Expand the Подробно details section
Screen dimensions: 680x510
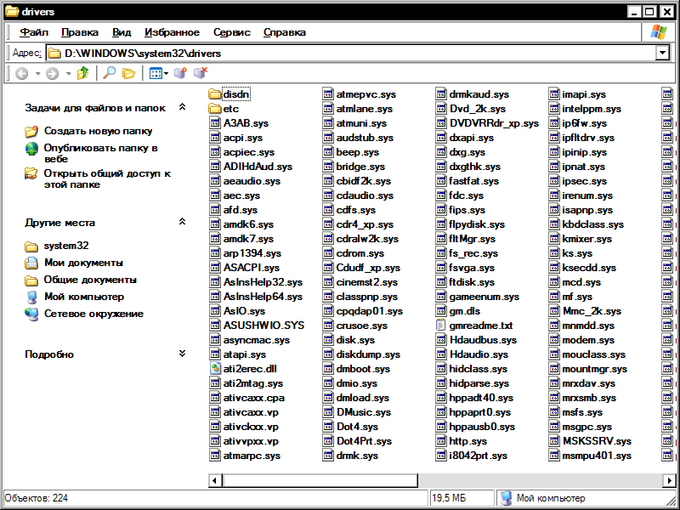click(182, 353)
